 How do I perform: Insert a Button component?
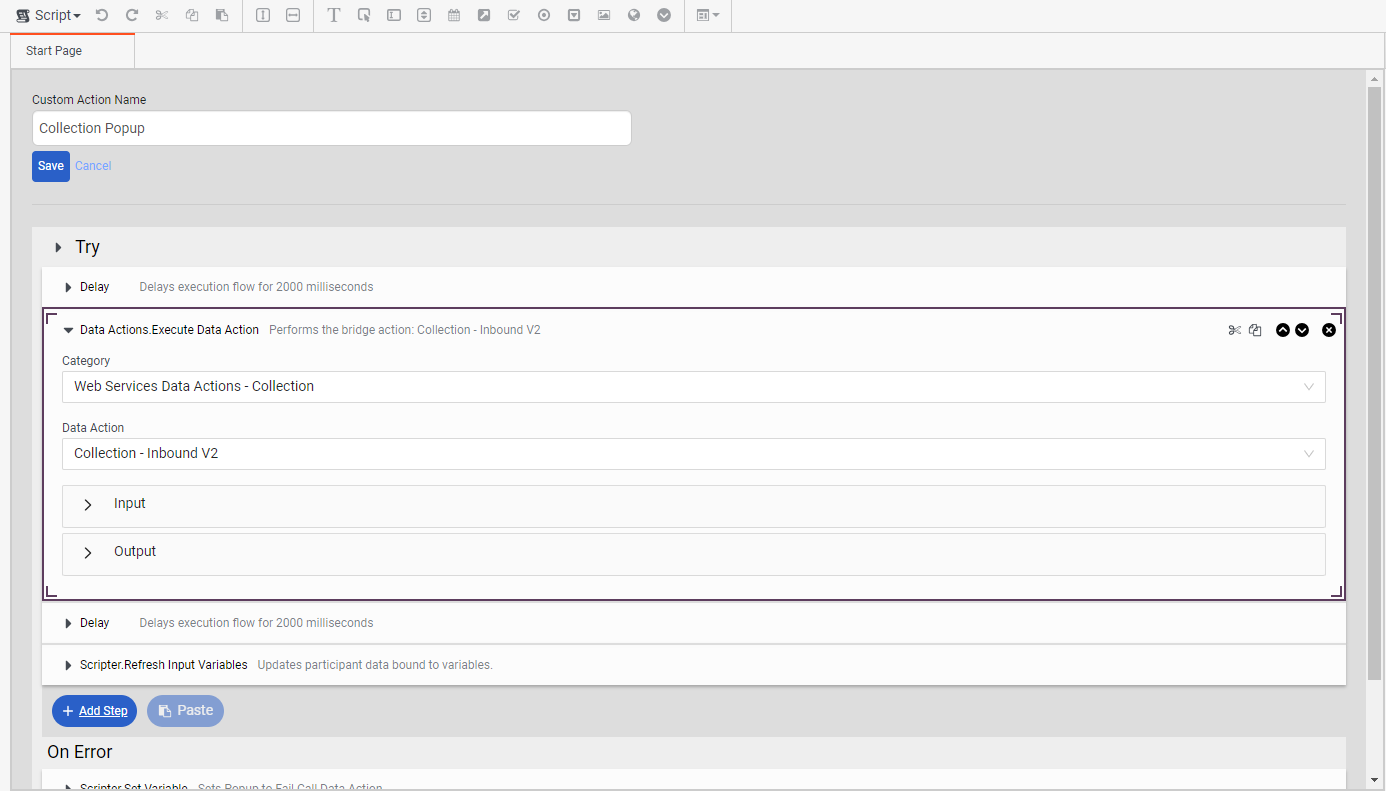click(x=364, y=16)
